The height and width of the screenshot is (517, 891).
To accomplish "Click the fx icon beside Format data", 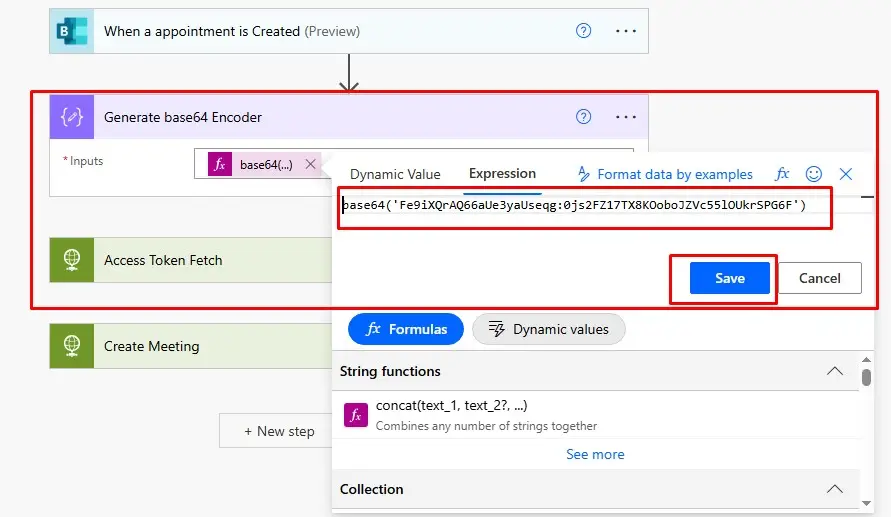I will click(x=783, y=174).
